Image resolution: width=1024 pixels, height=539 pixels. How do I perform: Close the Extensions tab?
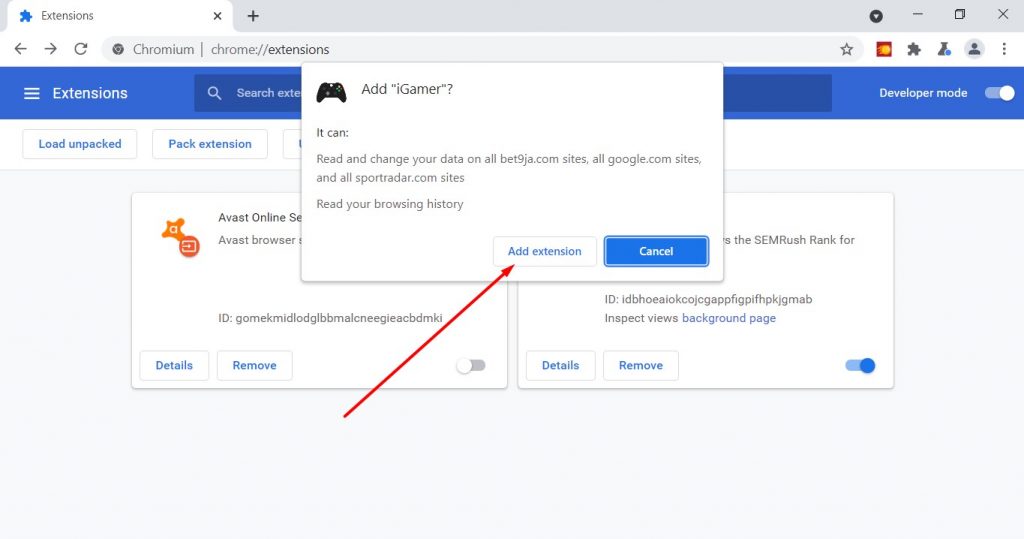coord(217,16)
